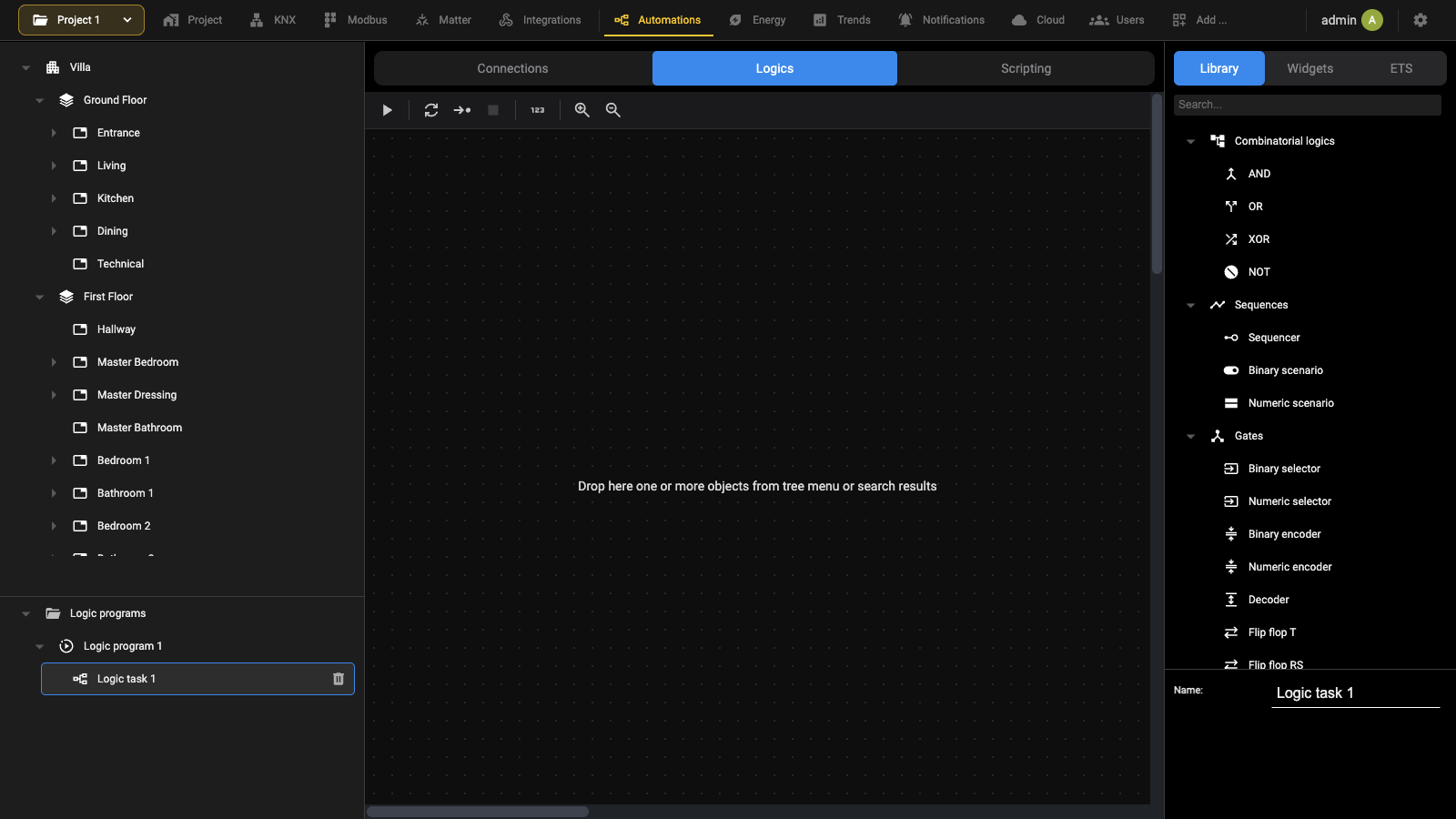
Task: Click the step-forward arrow-dot icon
Action: [x=462, y=110]
